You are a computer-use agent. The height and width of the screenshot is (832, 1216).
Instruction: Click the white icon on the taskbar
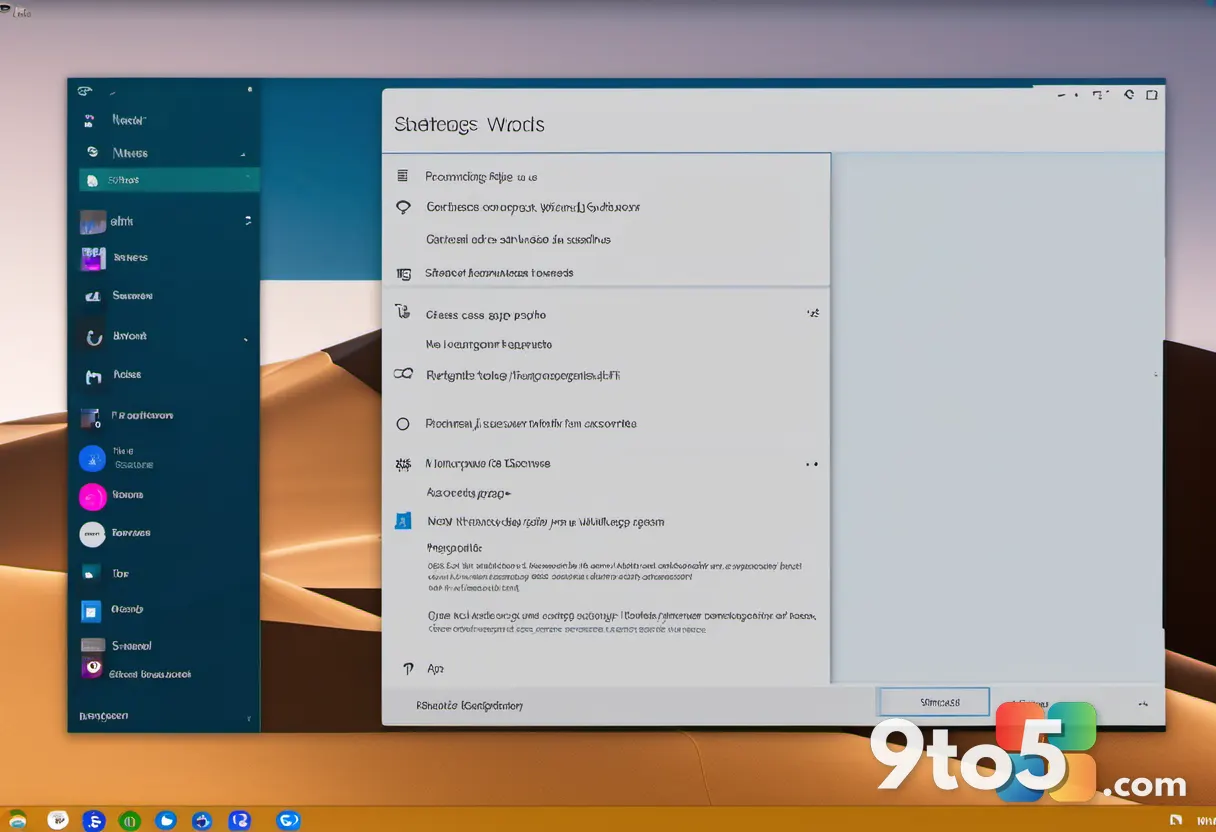[x=58, y=820]
